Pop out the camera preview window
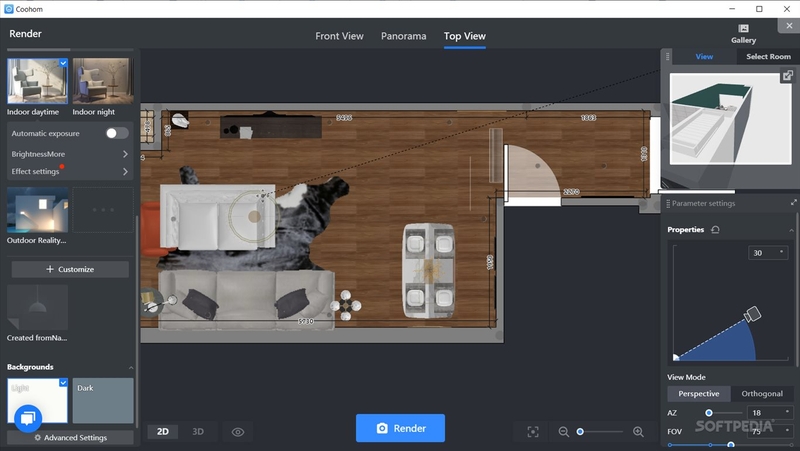The width and height of the screenshot is (800, 451). [787, 76]
